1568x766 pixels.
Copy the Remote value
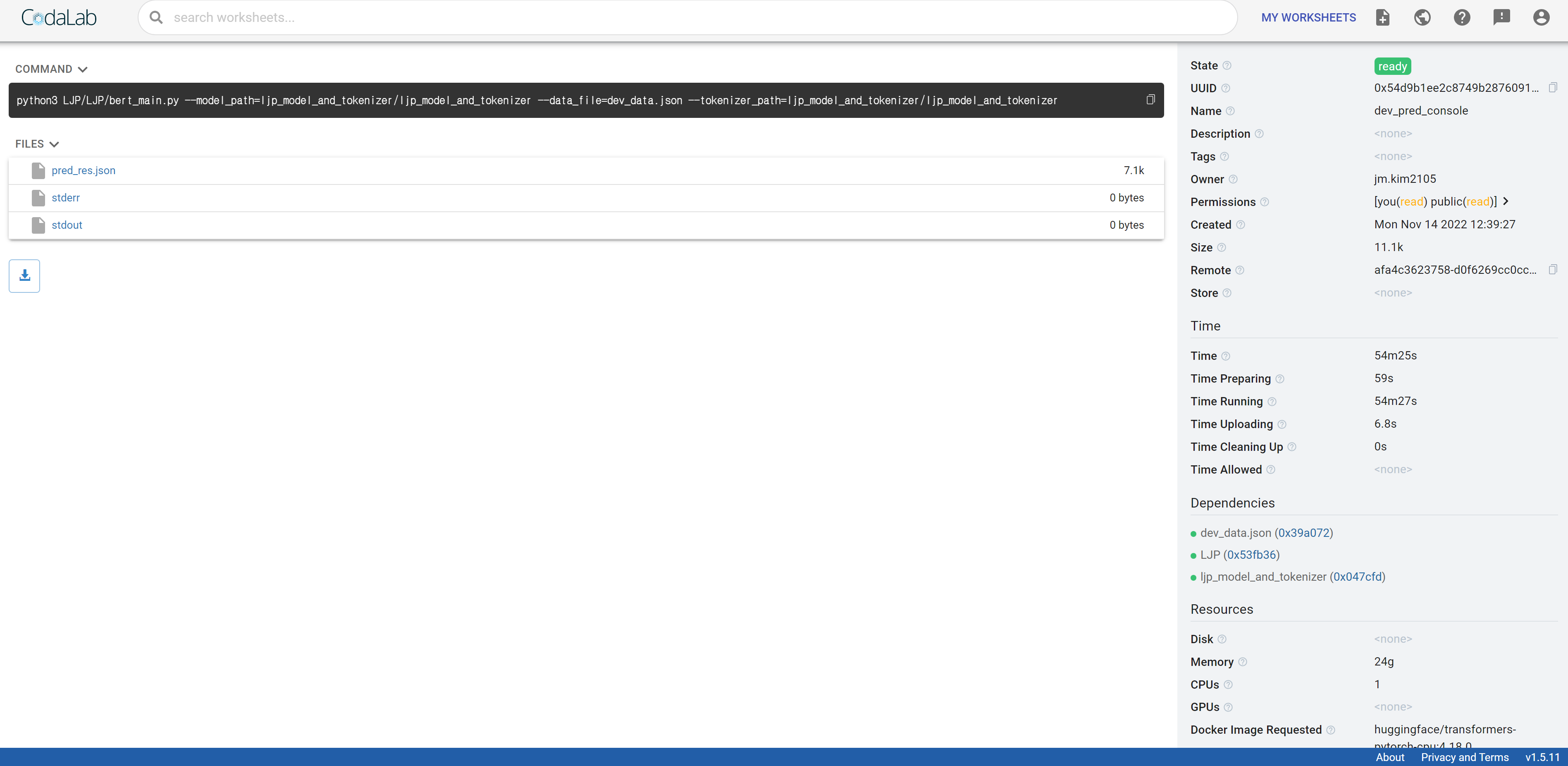pos(1552,270)
